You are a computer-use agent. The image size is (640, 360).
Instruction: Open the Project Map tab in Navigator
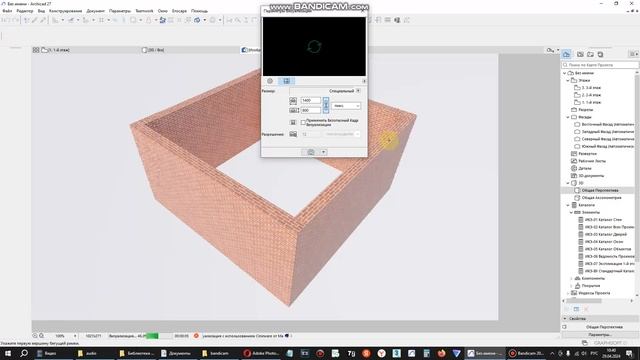567,54
